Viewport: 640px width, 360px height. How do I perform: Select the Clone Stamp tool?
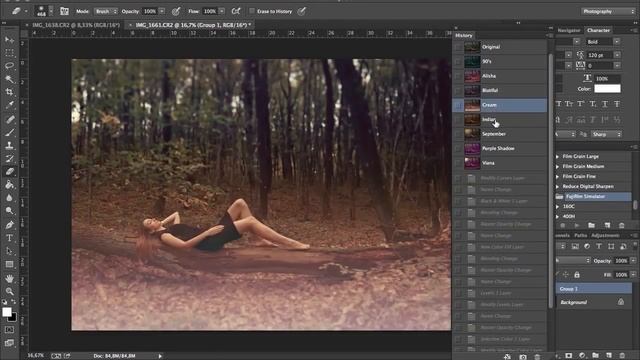coord(9,145)
